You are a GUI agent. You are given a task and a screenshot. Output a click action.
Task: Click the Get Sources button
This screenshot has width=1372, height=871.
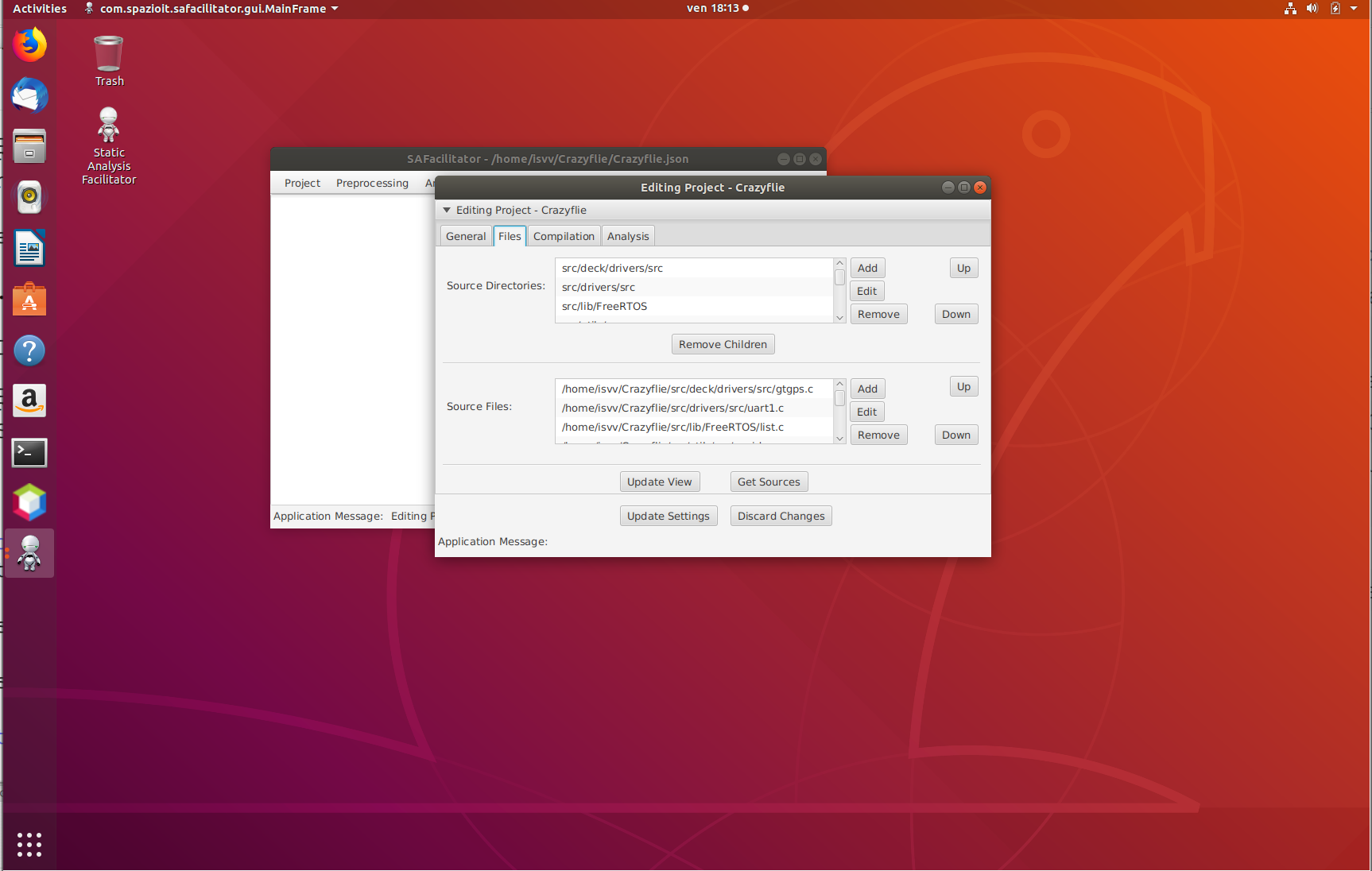769,482
